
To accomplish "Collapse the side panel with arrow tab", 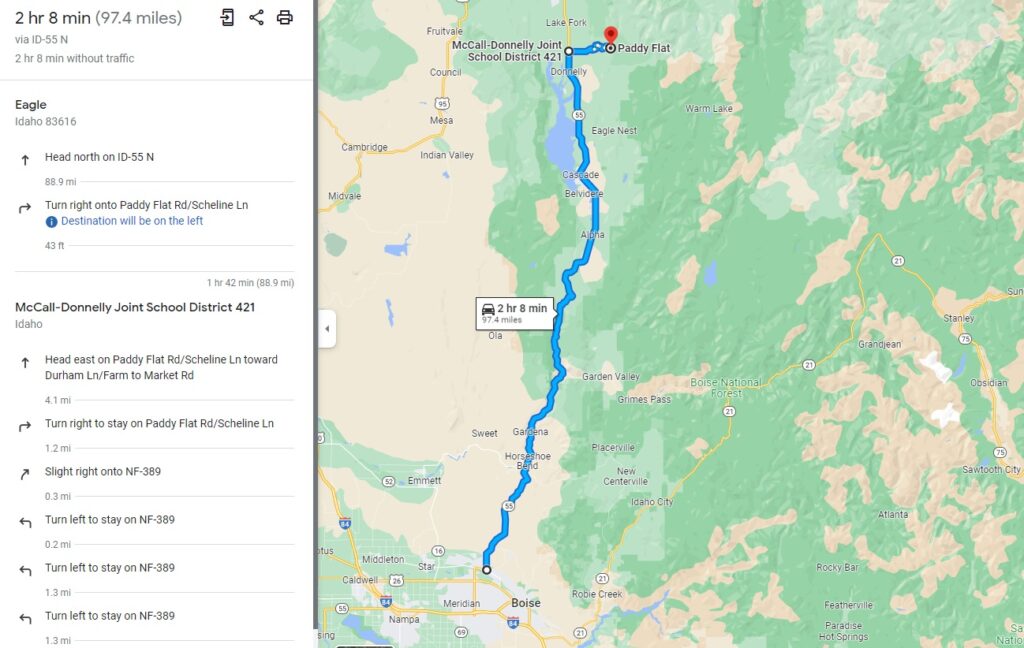I will click(x=327, y=329).
